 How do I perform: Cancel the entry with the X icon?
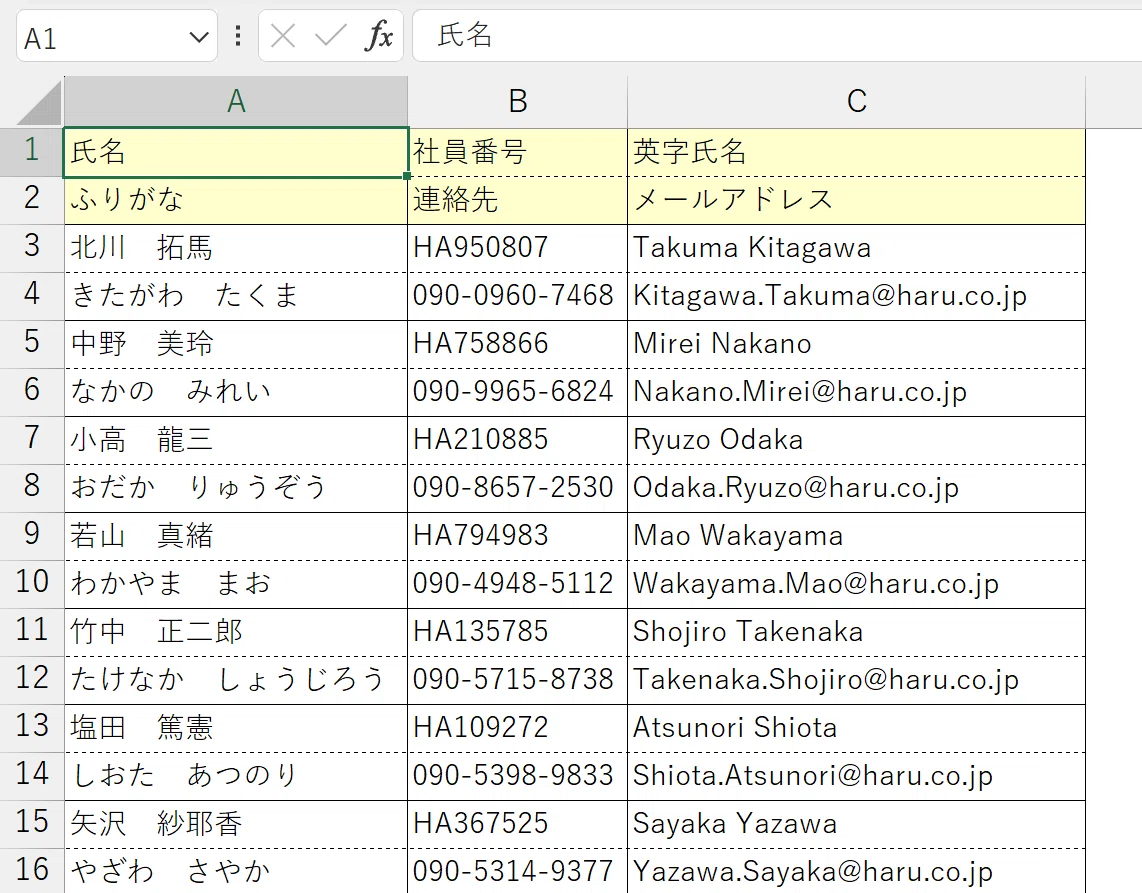[x=283, y=35]
